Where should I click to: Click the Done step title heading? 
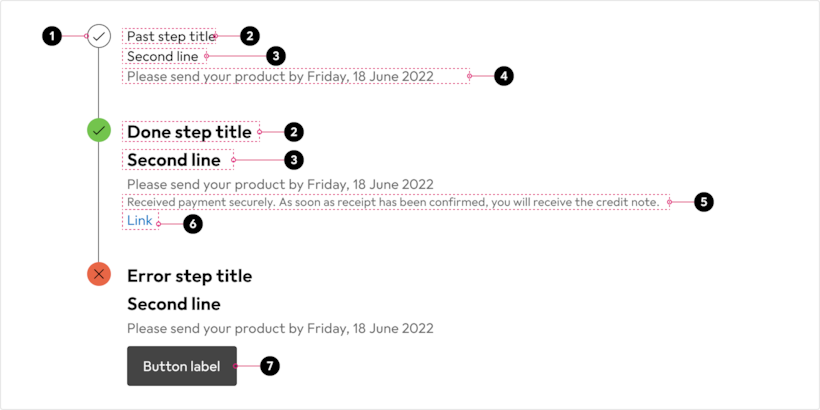click(189, 132)
